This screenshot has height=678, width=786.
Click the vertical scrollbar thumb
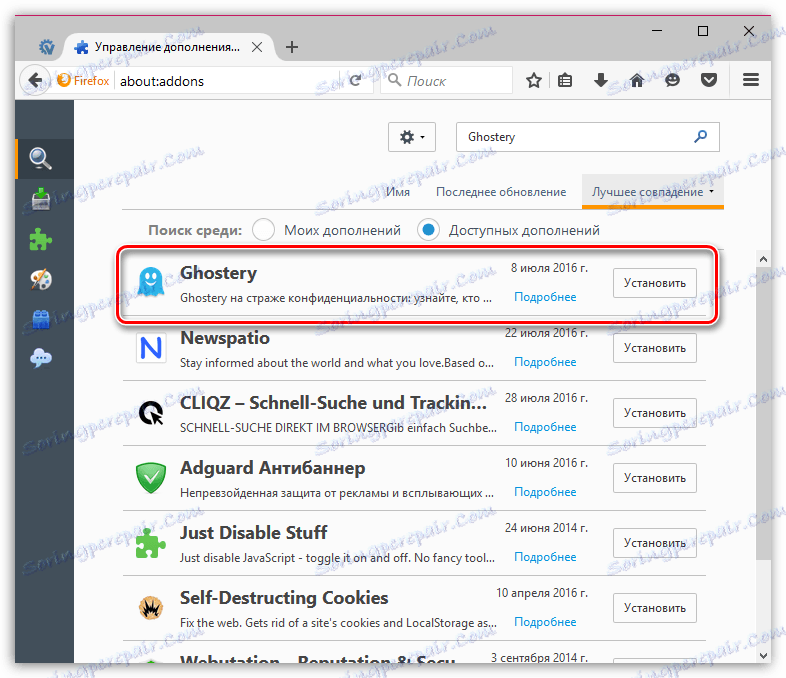pos(763,413)
